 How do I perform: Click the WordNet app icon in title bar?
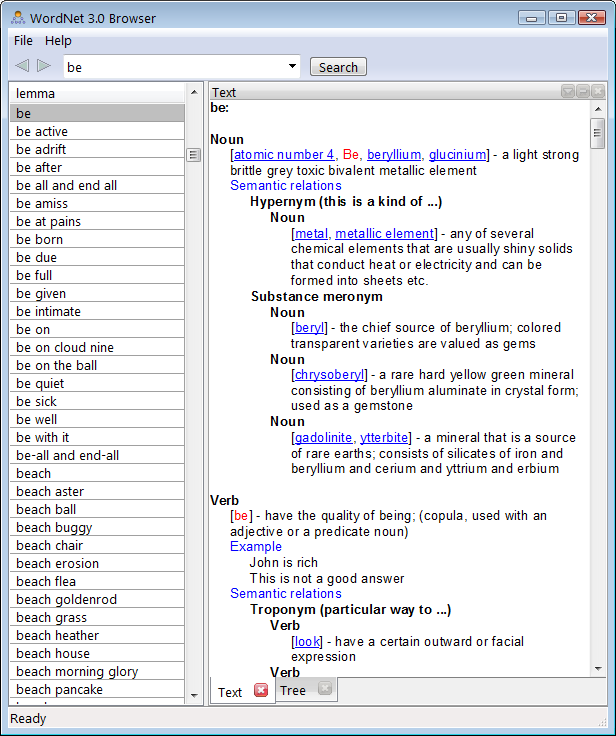pyautogui.click(x=18, y=17)
